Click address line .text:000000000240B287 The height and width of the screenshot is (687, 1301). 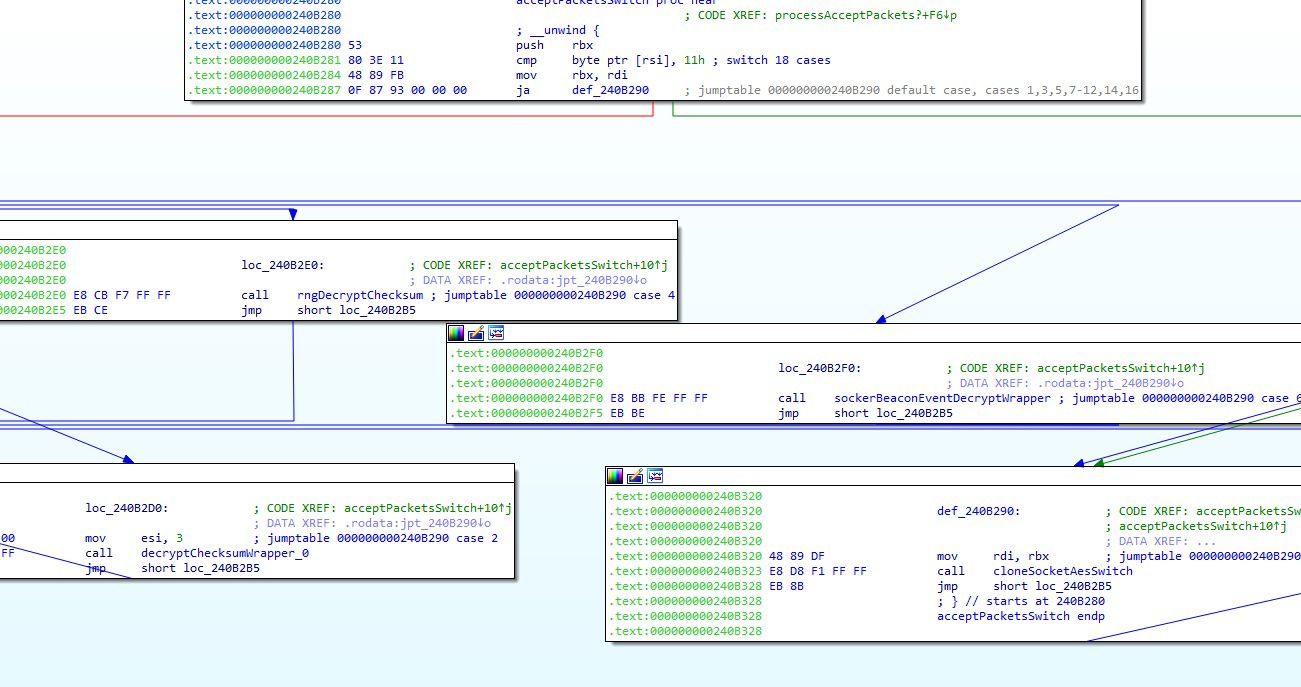[x=264, y=90]
